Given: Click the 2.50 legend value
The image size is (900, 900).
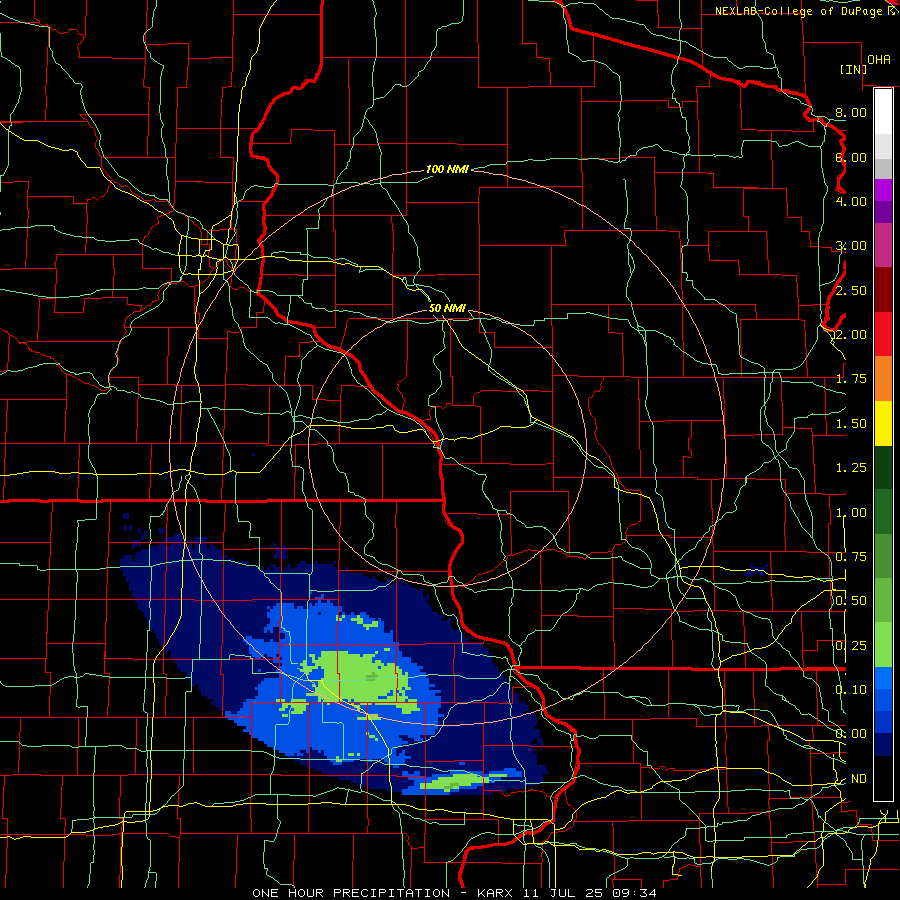Looking at the screenshot, I should (851, 290).
